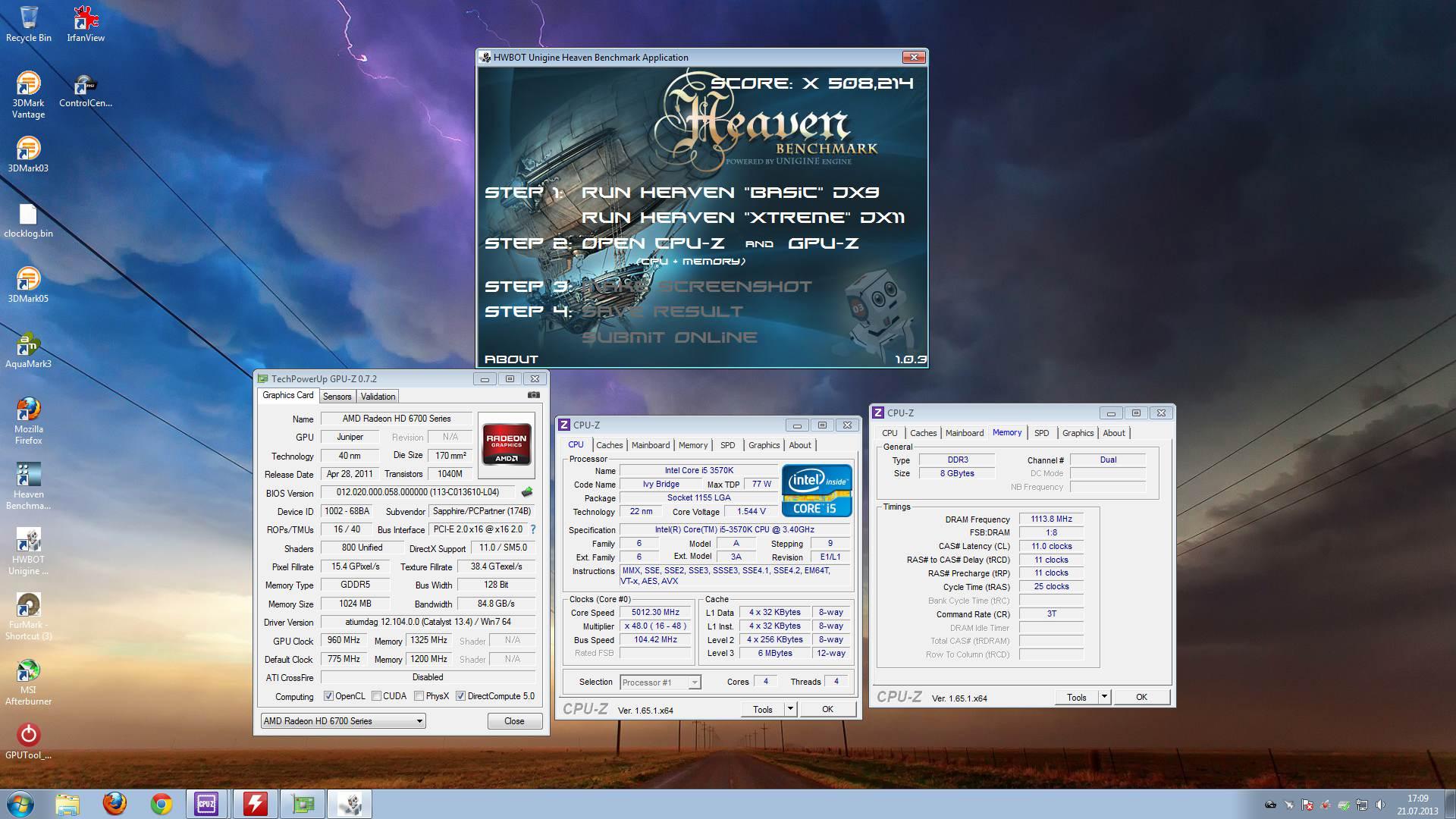Launch 3DMark03 desktop shortcut
This screenshot has height=819, width=1456.
point(28,155)
